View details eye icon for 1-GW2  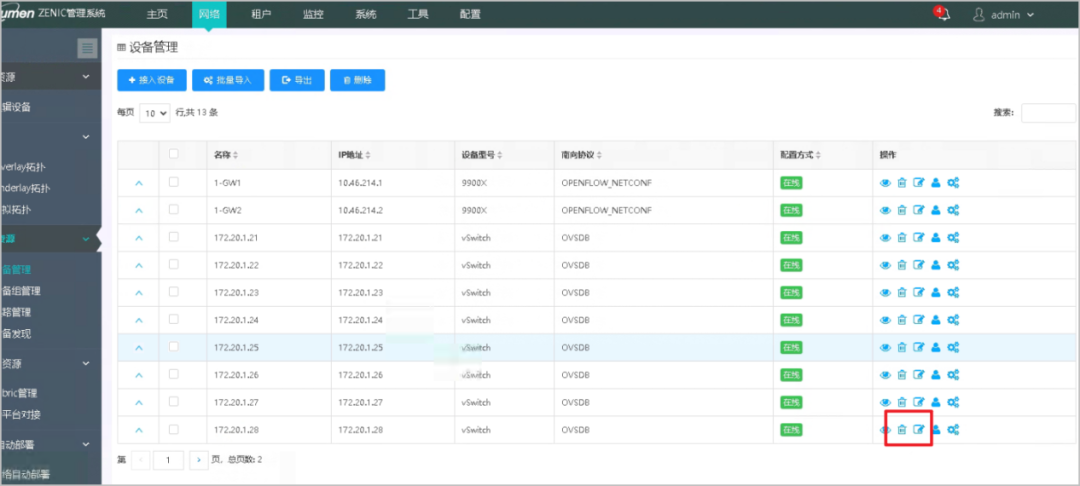(x=886, y=211)
